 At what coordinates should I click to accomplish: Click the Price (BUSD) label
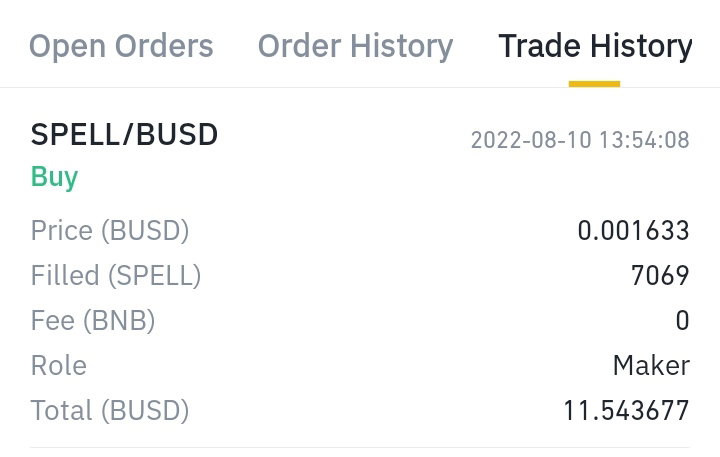(110, 230)
